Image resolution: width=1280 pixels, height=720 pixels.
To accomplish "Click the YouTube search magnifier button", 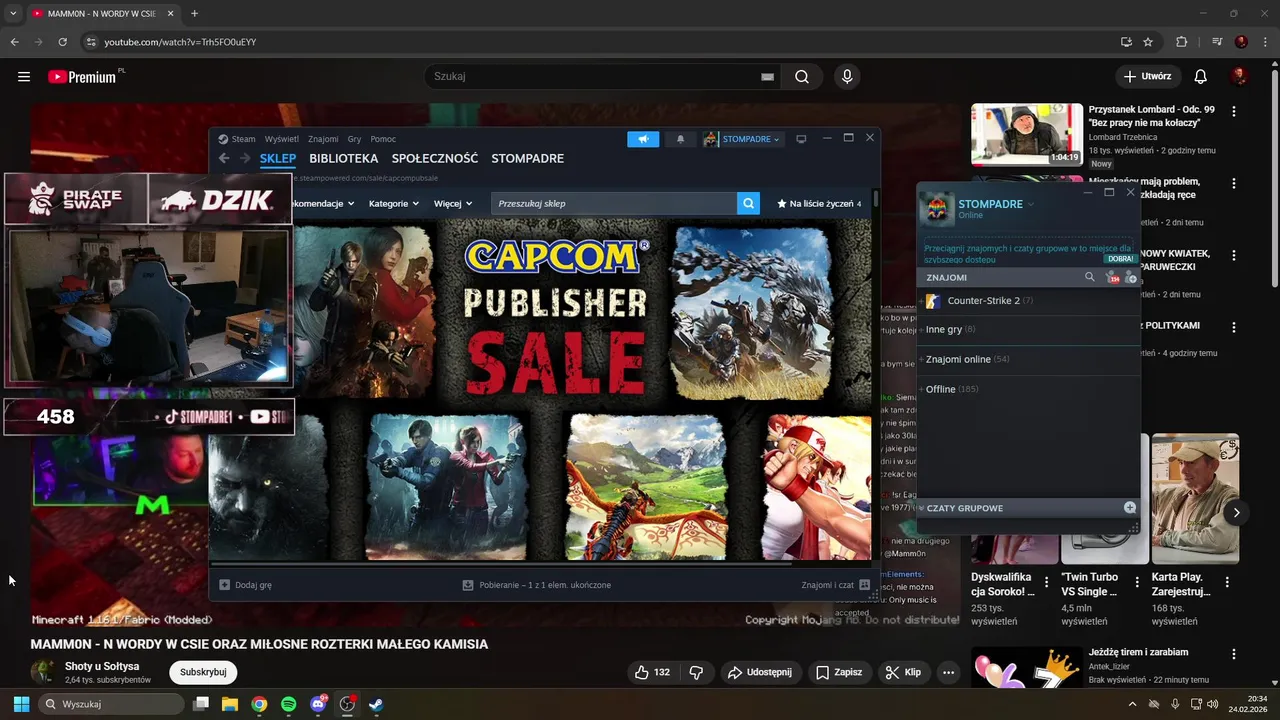I will click(802, 77).
